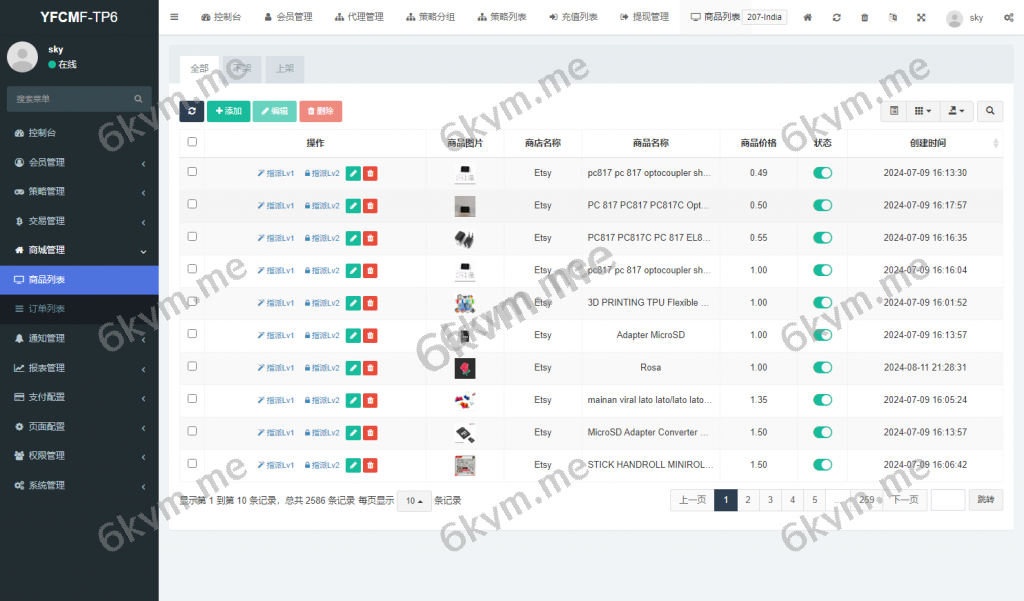The height and width of the screenshot is (601, 1024).
Task: Click the home icon in the top navbar
Action: click(808, 17)
